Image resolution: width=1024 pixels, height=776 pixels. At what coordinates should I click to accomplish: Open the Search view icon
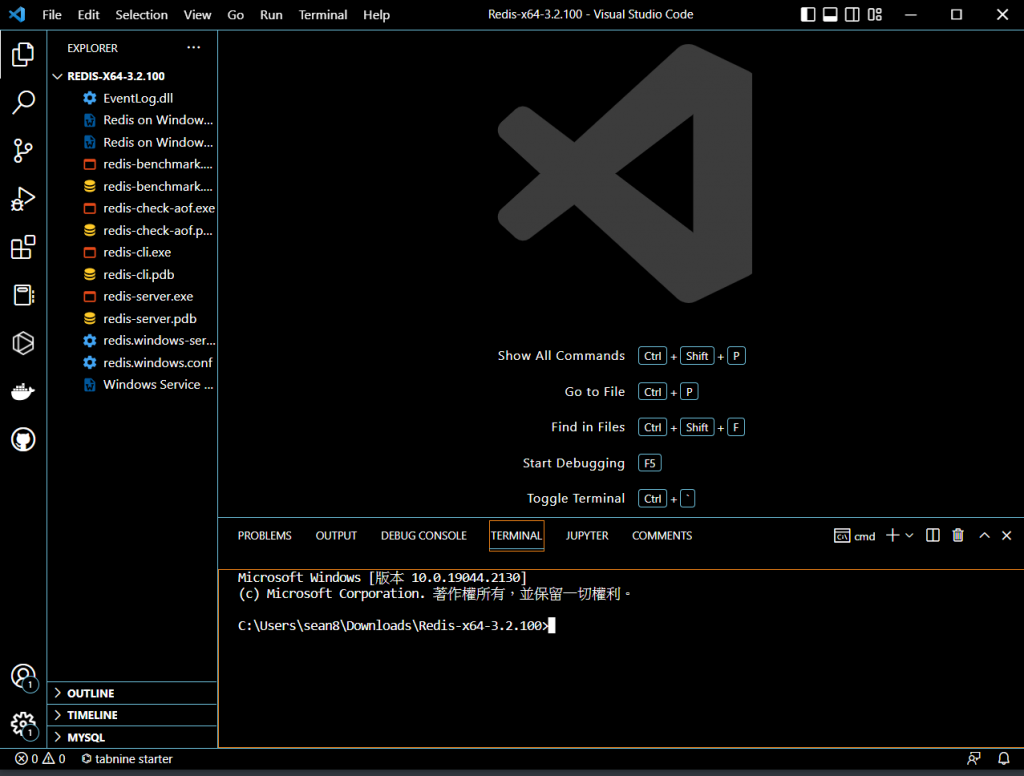click(23, 103)
